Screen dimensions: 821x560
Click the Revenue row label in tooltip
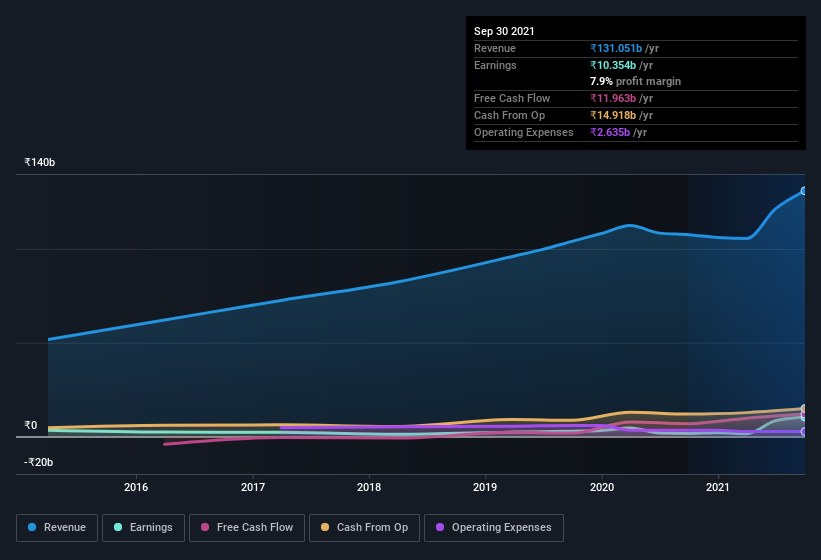(x=495, y=48)
